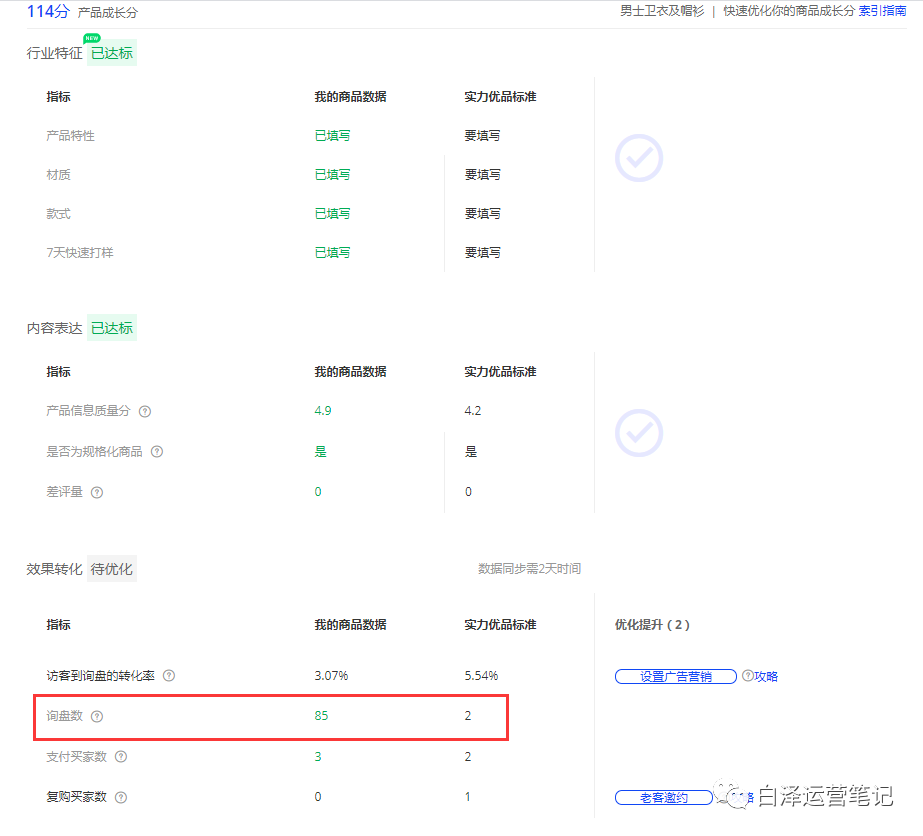
Task: Click the help icon beside 产品信息质量分
Action: (x=145, y=411)
